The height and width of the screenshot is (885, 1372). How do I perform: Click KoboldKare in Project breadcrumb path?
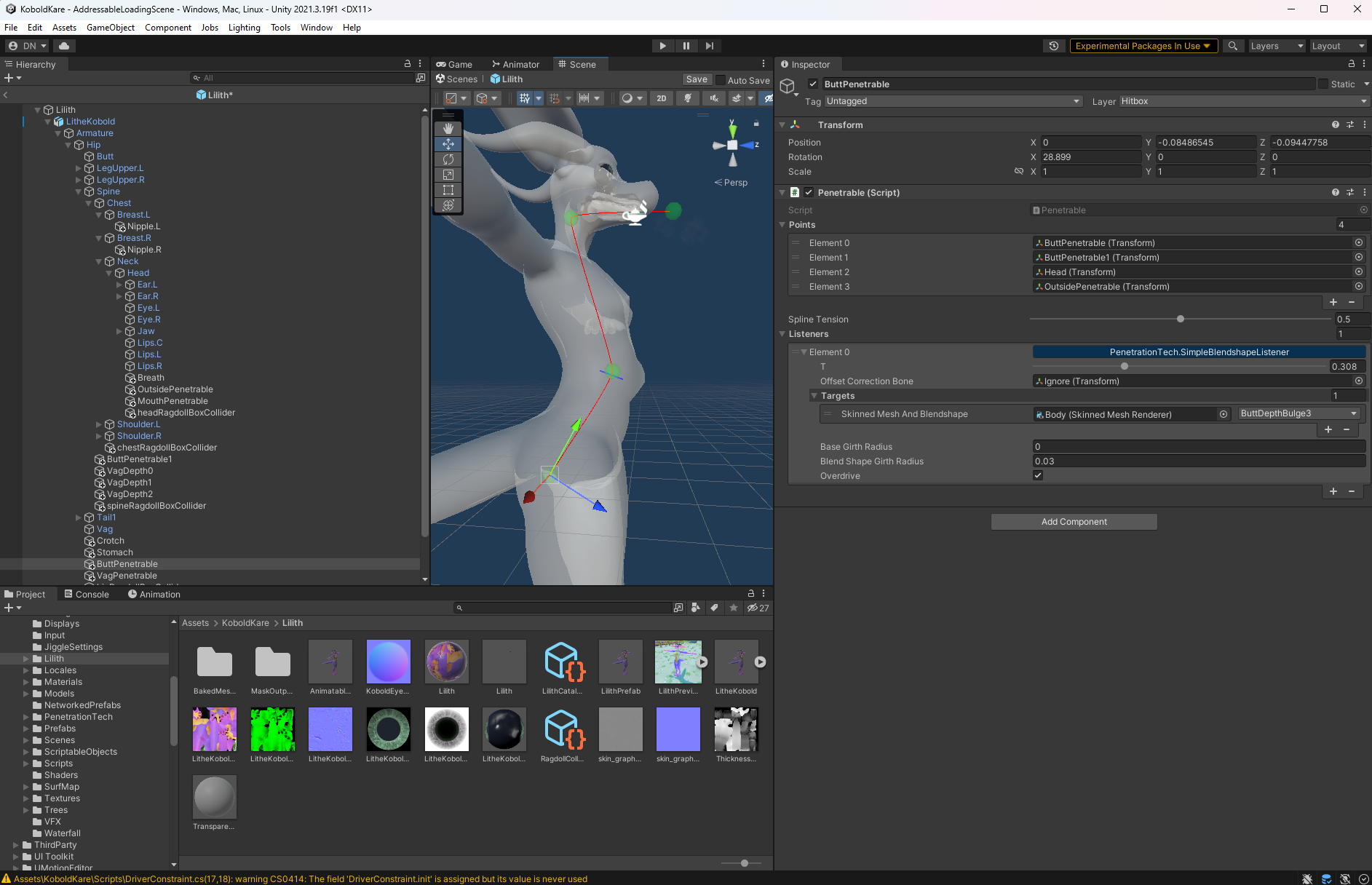pyautogui.click(x=245, y=623)
